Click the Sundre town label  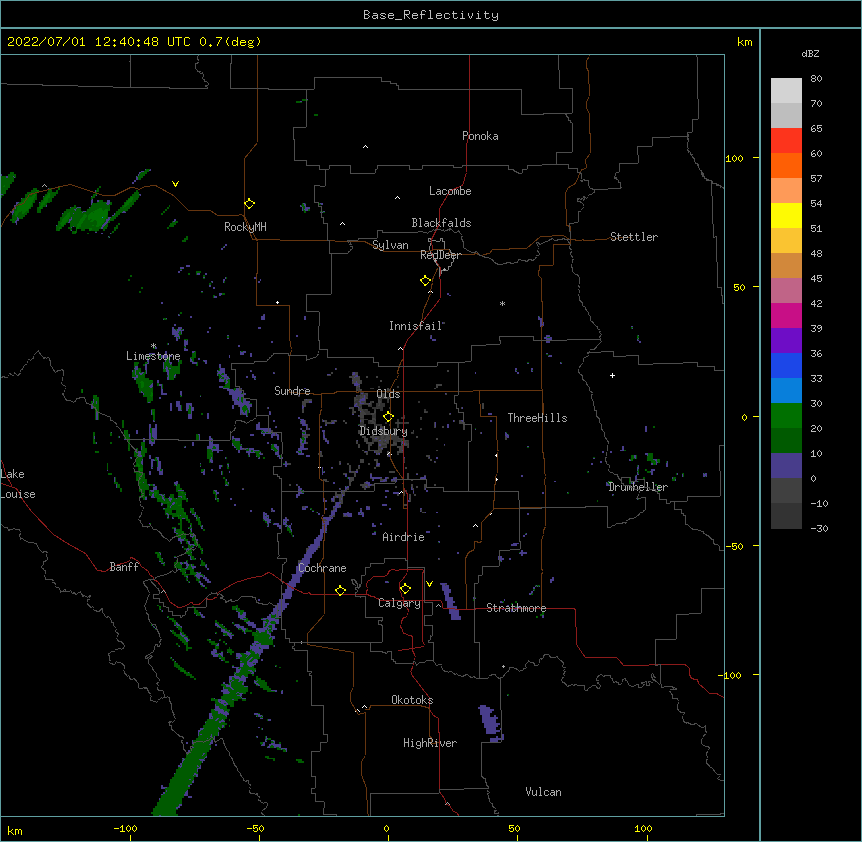pos(292,391)
